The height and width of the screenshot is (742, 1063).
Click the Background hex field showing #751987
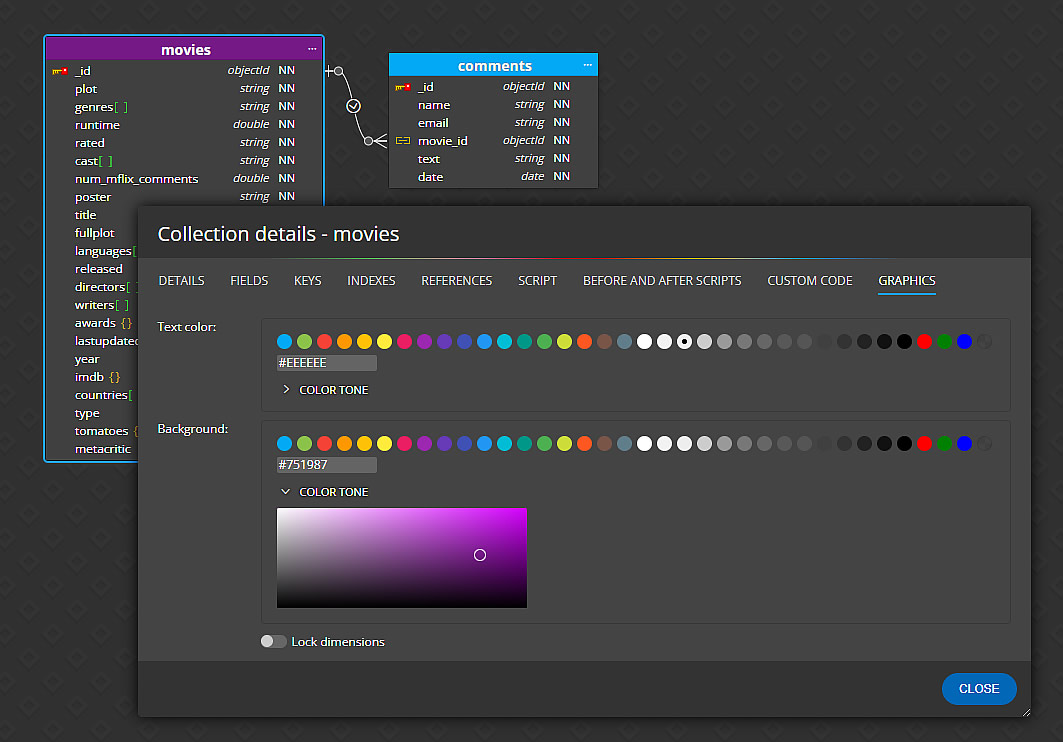(326, 465)
